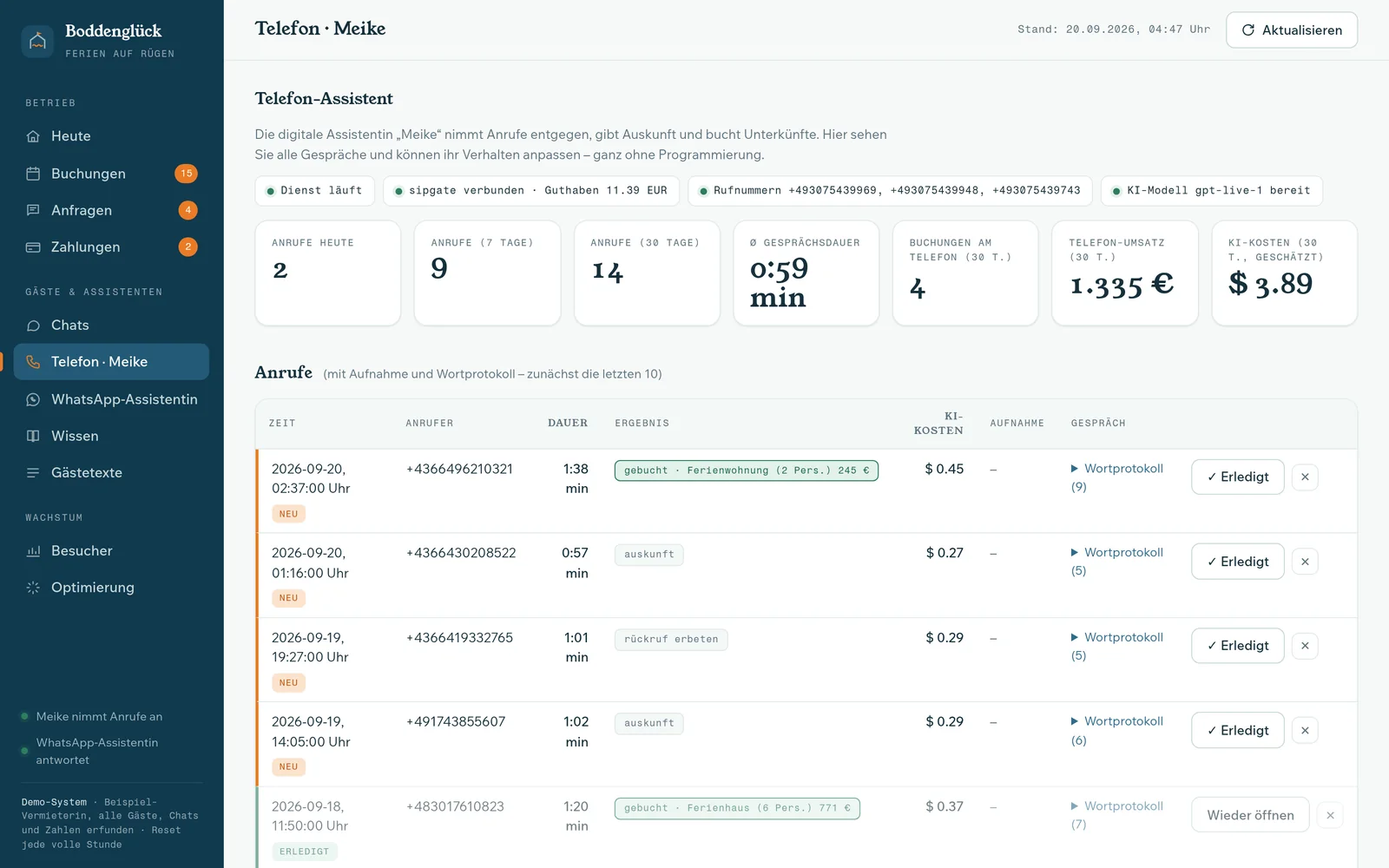1389x868 pixels.
Task: Click the home icon beside Heute
Action: click(33, 136)
